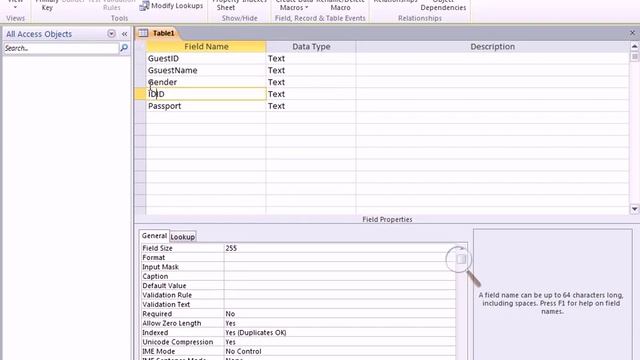
Task: Click the Data Type cell for GsuestName
Action: [311, 70]
